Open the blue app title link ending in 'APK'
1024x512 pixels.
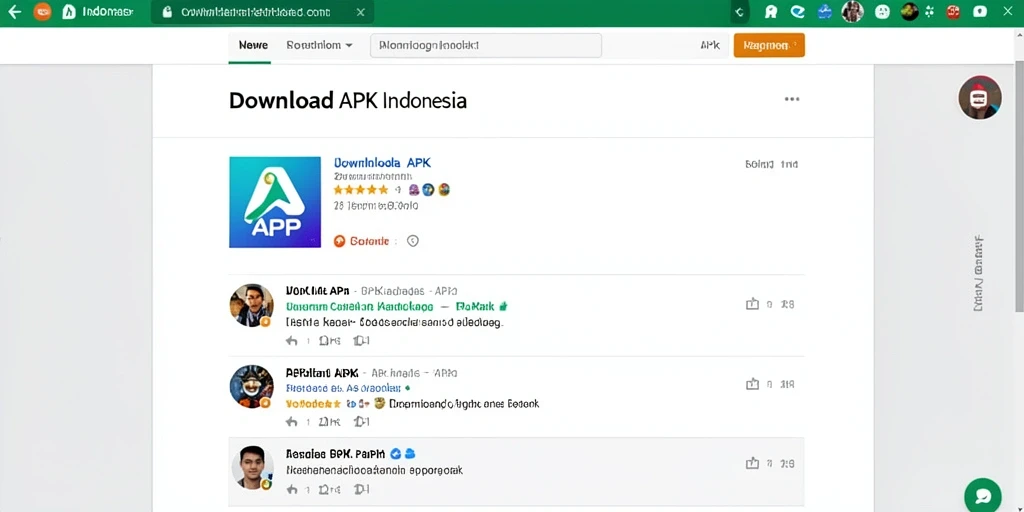coord(382,163)
